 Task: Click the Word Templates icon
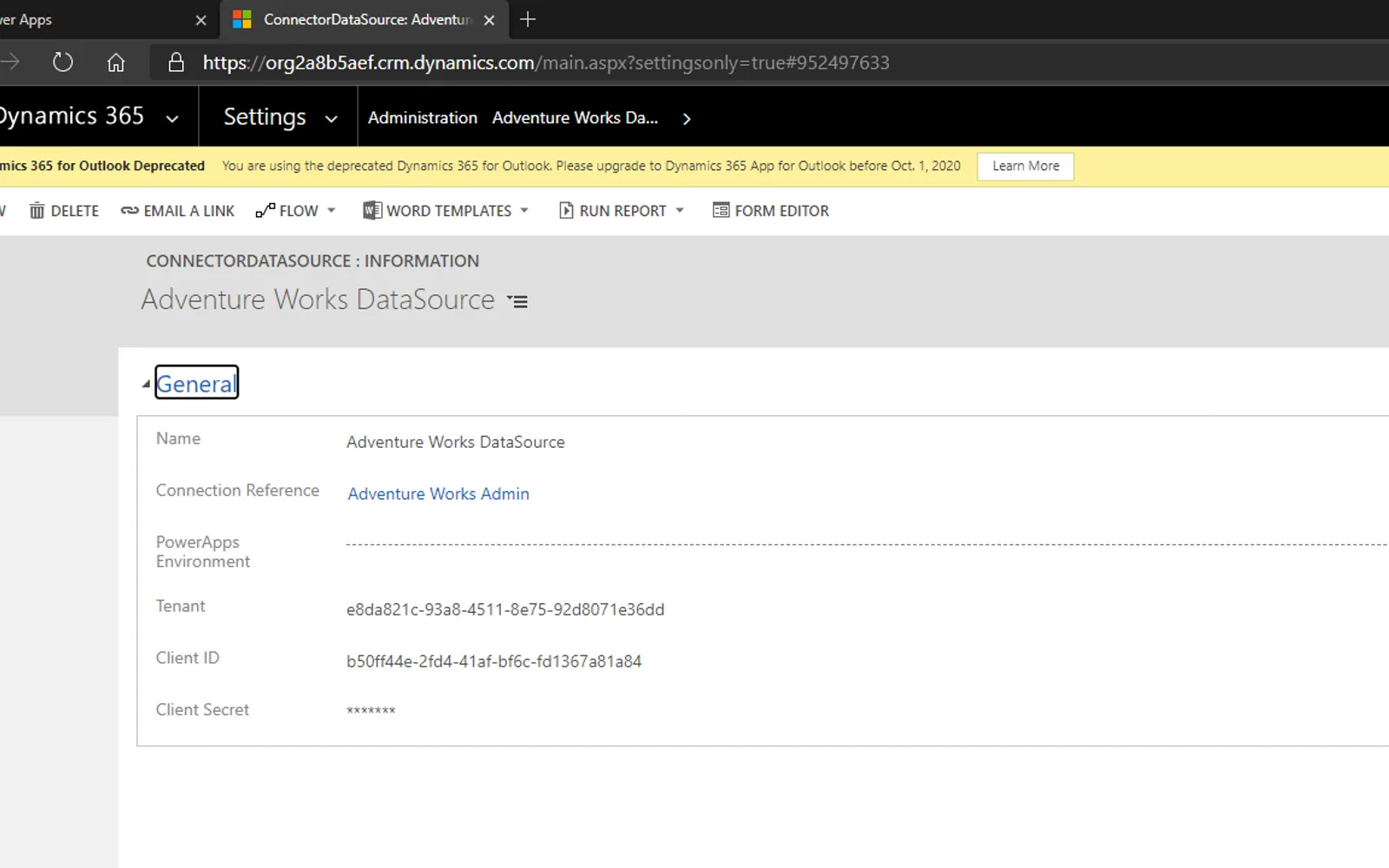(x=372, y=211)
